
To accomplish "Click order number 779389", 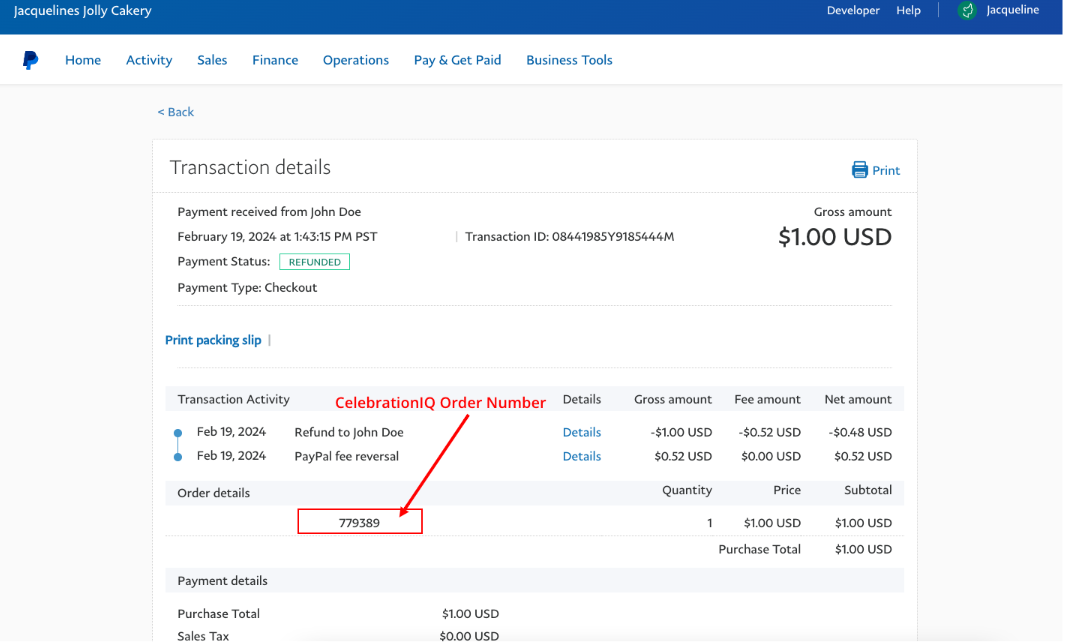I will coord(359,522).
